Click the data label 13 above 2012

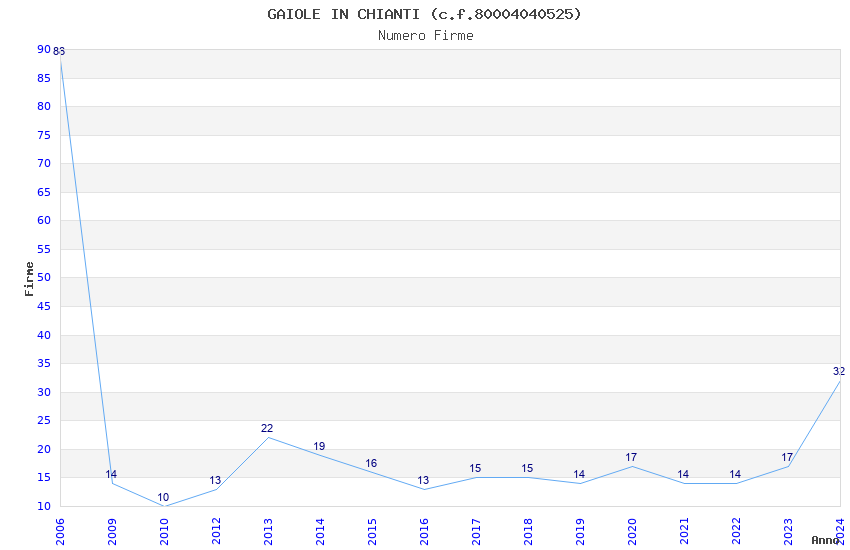click(x=215, y=480)
